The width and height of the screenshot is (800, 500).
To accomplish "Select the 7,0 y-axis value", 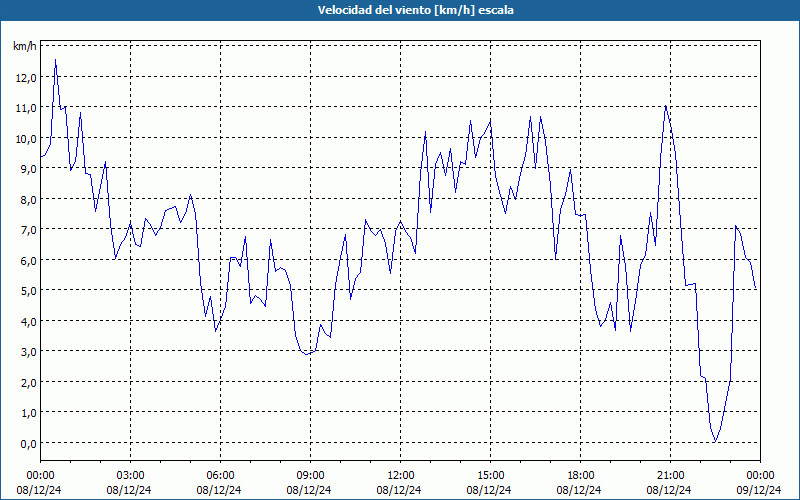I will pyautogui.click(x=29, y=230).
